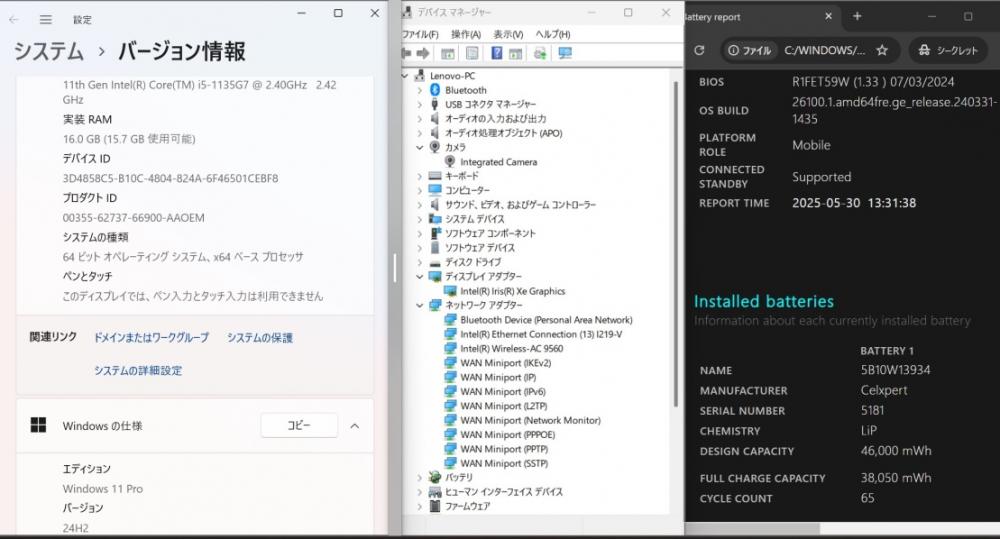Close the Battery report tab
The image size is (1000, 539).
(x=828, y=17)
